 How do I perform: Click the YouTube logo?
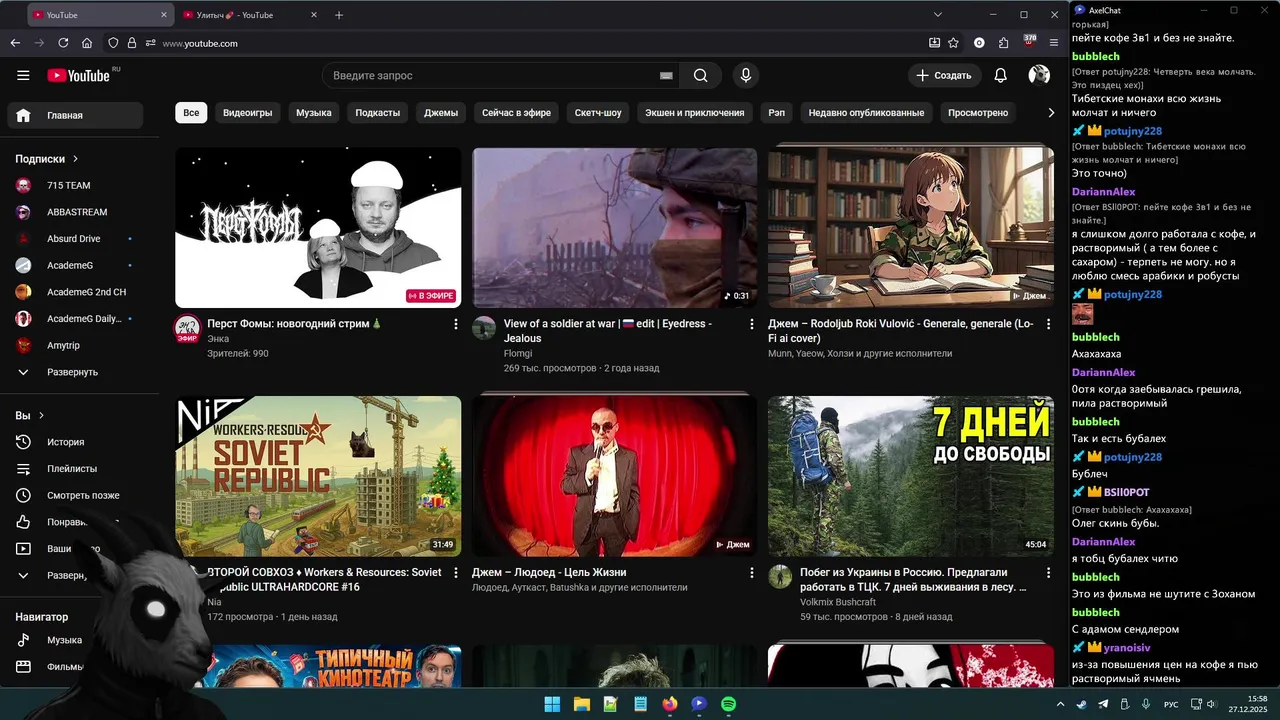(x=78, y=75)
